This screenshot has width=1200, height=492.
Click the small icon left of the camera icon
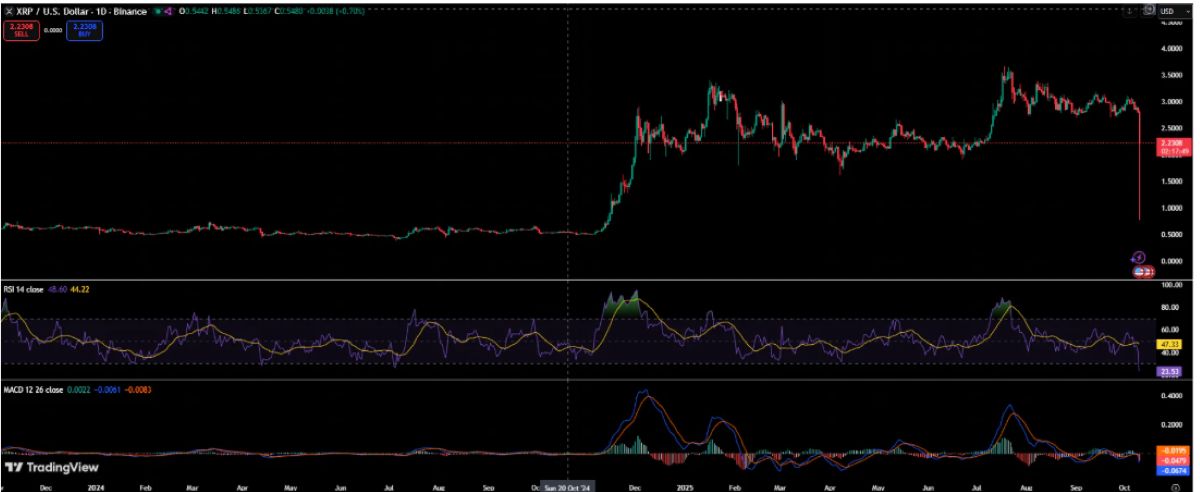1128,10
